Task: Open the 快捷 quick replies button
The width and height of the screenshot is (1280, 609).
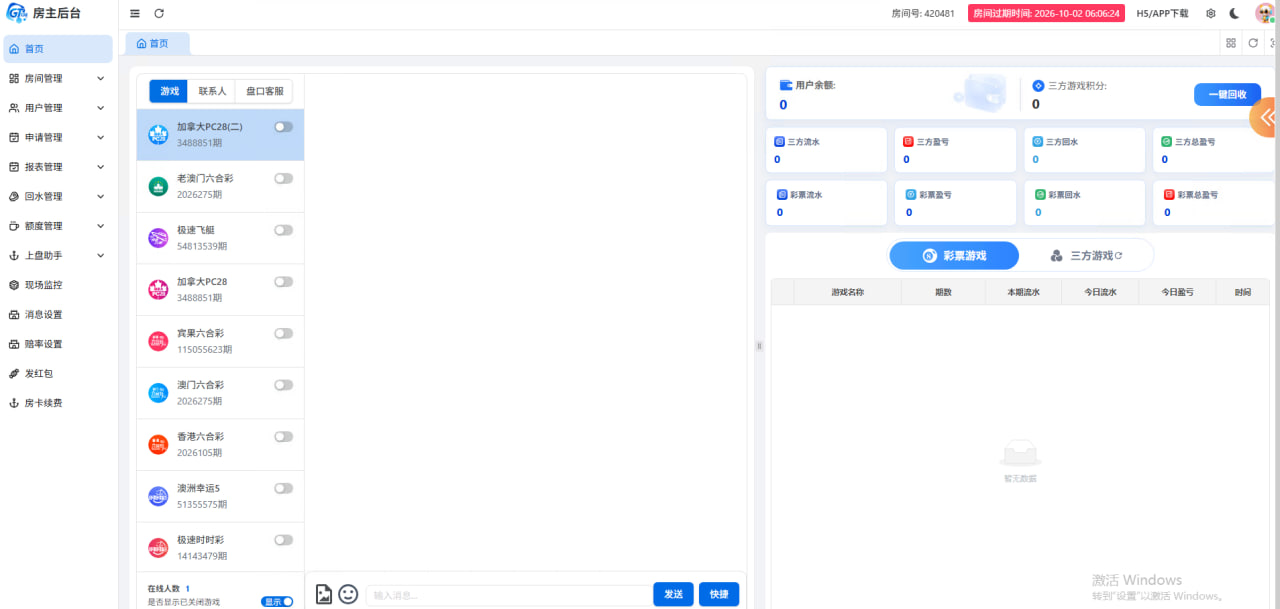Action: click(719, 594)
